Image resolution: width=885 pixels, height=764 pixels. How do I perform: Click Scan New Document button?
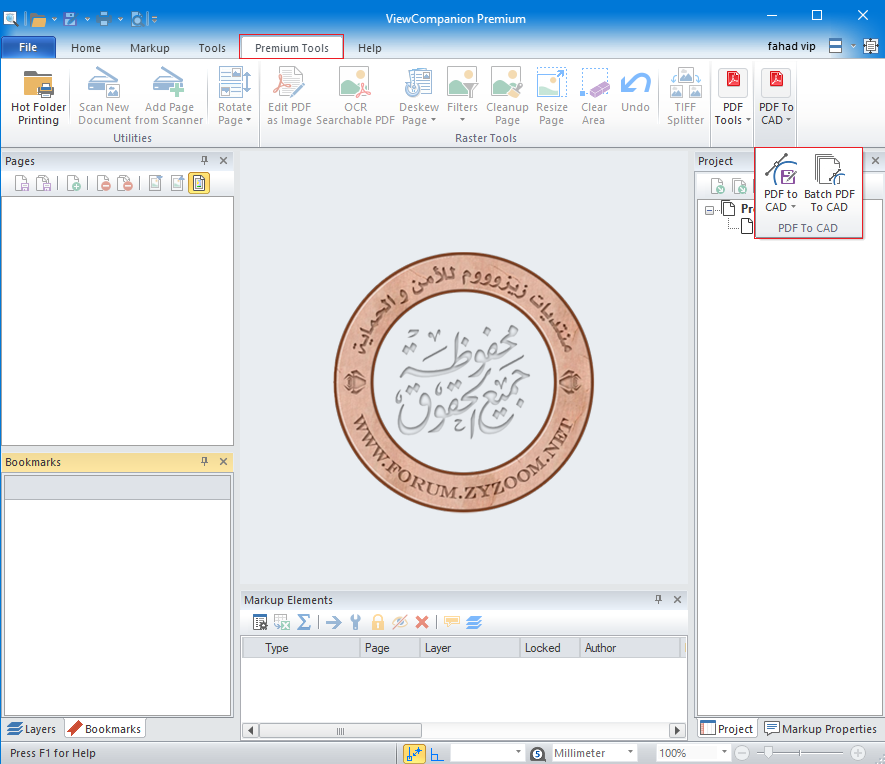pyautogui.click(x=104, y=96)
